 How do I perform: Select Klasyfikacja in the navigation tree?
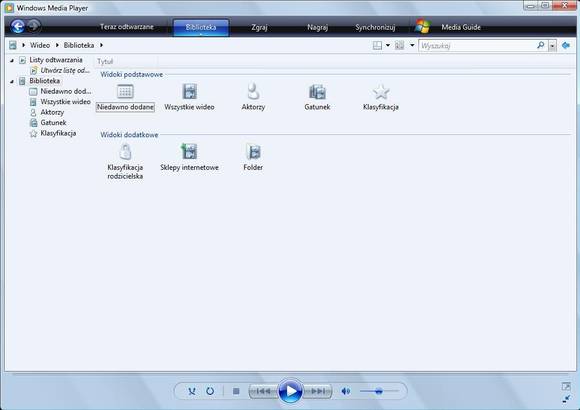tap(58, 133)
